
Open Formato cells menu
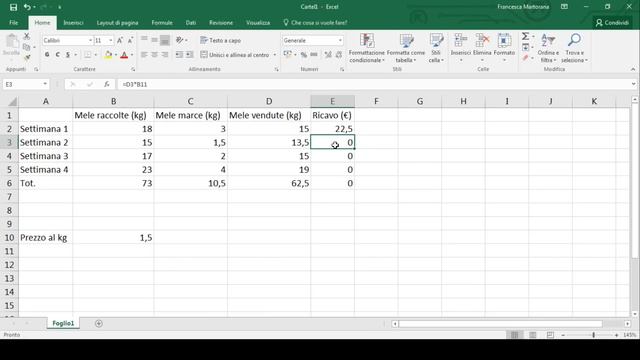click(x=504, y=48)
